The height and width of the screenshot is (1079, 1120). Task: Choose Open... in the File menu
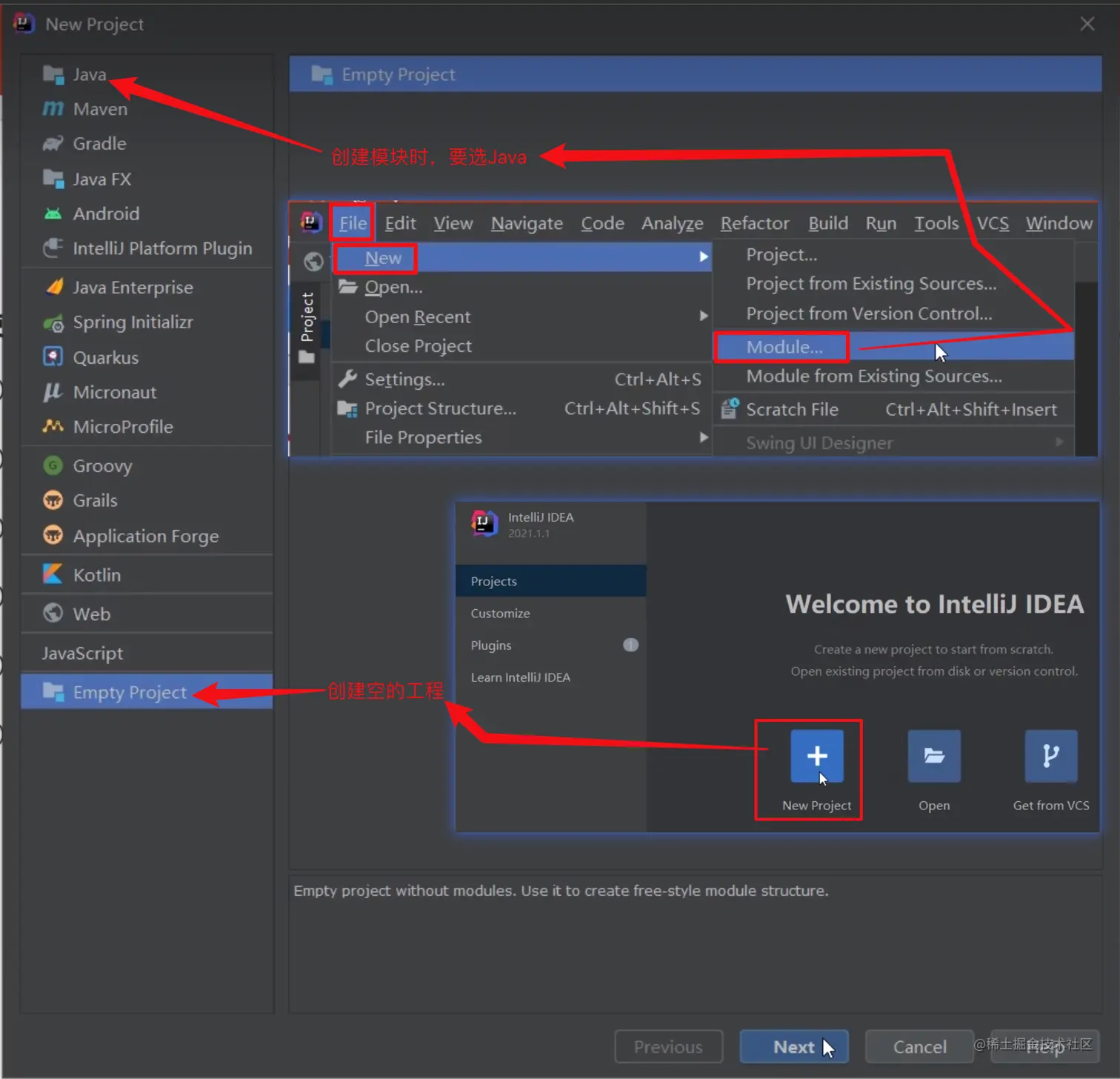(522, 287)
